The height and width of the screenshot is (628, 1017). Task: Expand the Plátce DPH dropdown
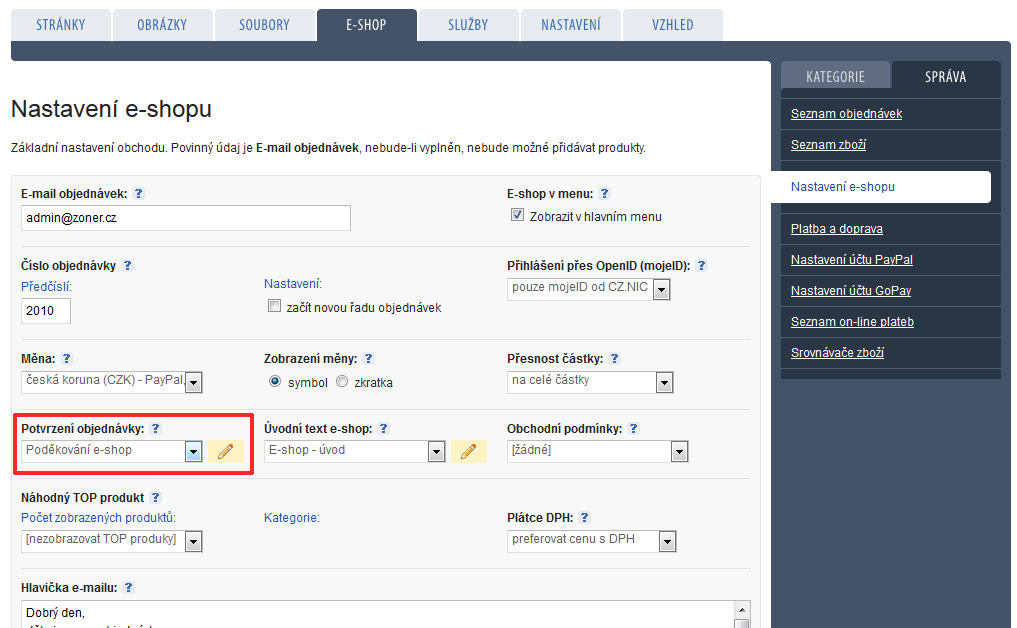[x=667, y=542]
